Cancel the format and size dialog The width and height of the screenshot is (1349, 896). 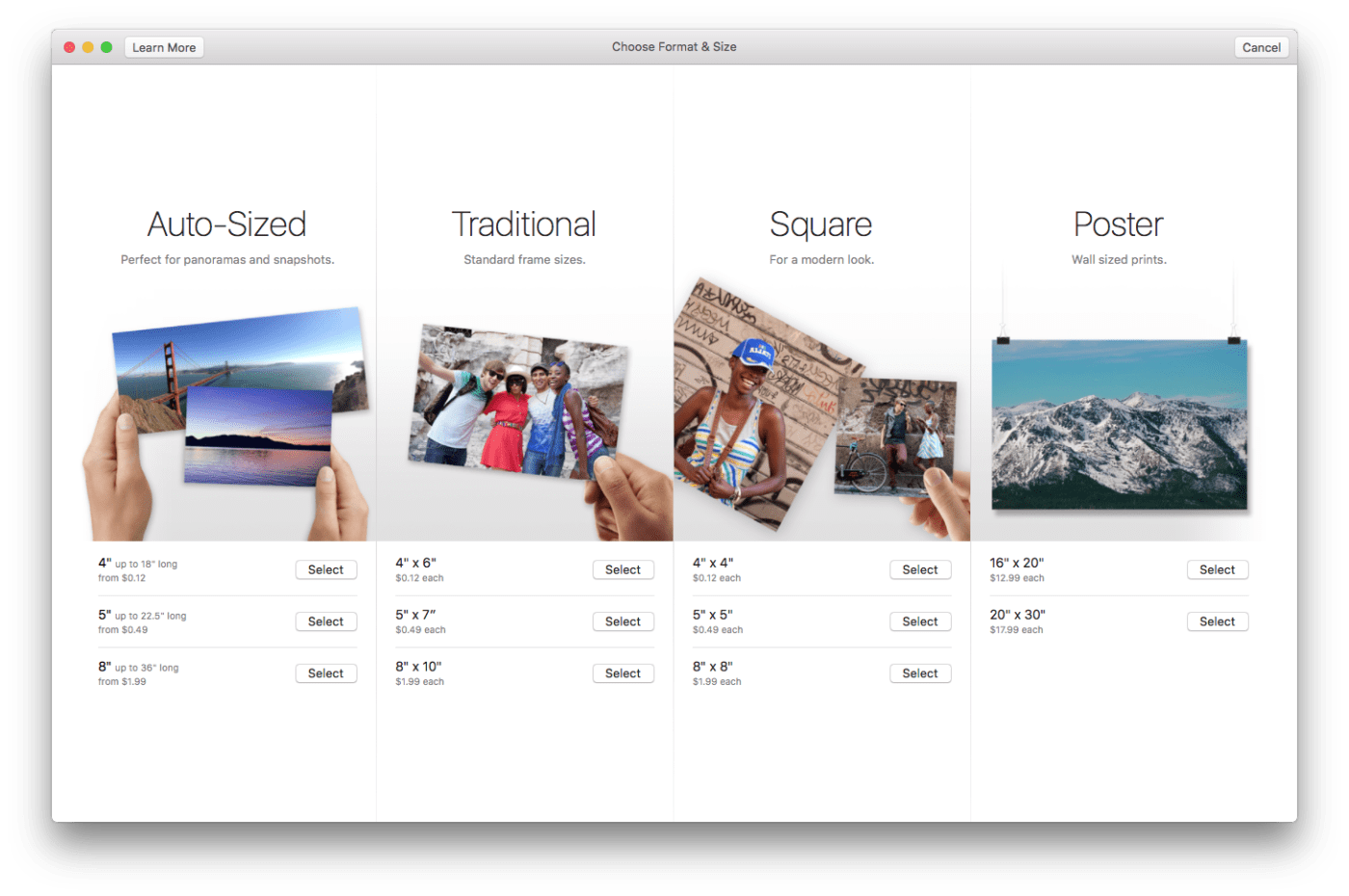click(x=1260, y=47)
